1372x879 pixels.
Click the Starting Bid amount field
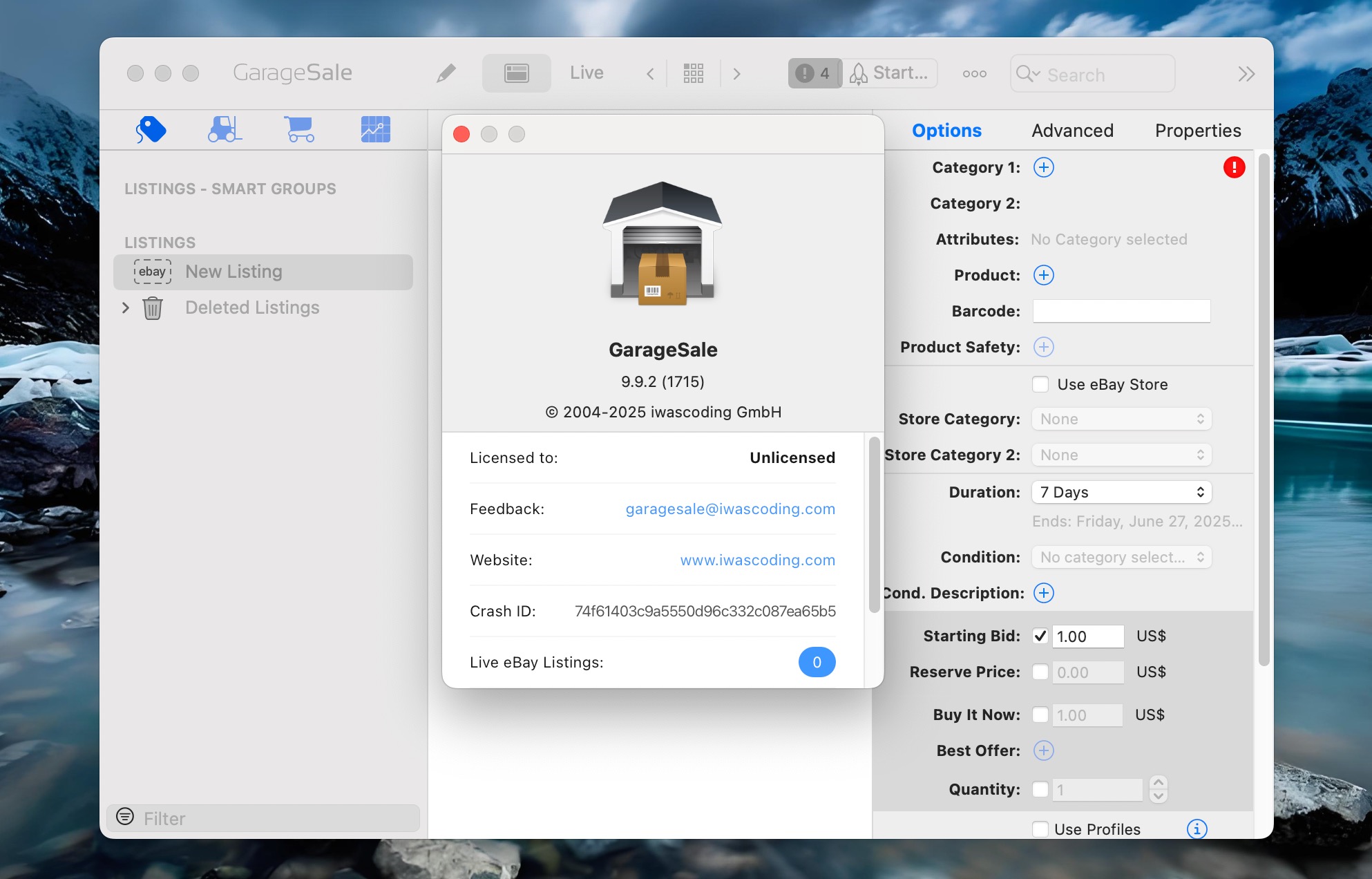pos(1087,636)
